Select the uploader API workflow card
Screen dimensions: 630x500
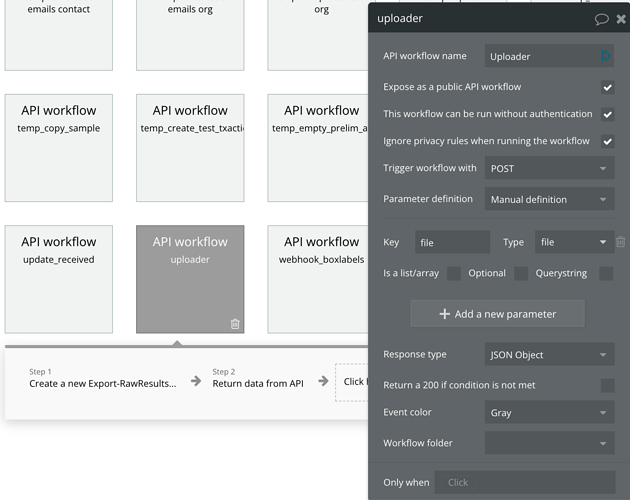point(190,279)
